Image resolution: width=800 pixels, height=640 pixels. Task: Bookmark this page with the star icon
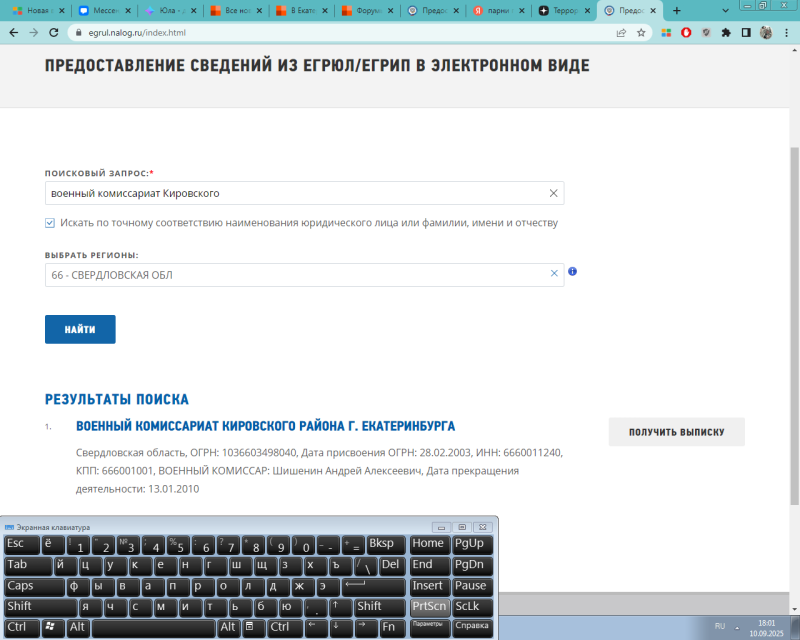[x=641, y=32]
